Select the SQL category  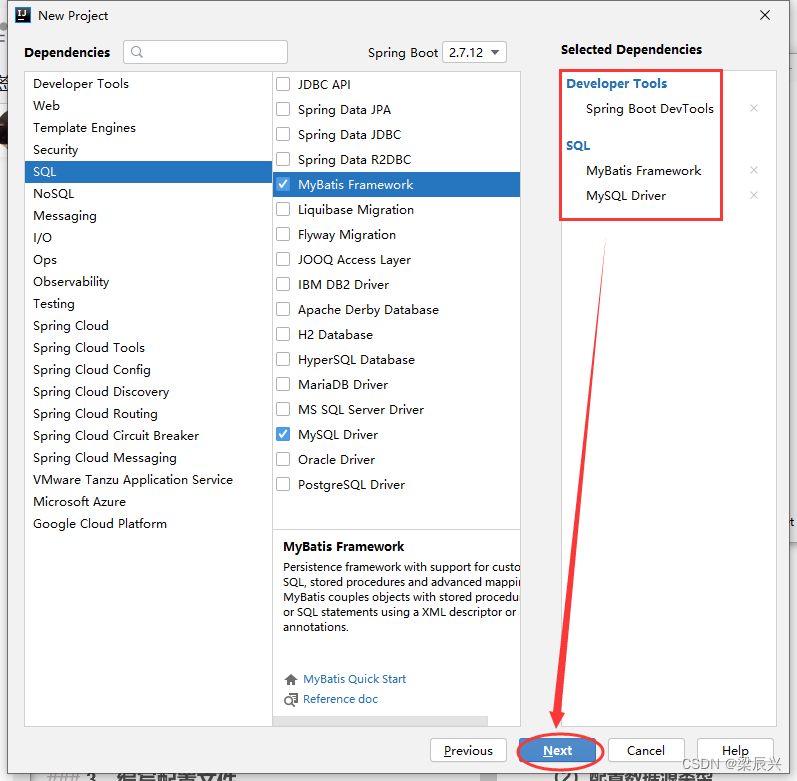tap(148, 172)
